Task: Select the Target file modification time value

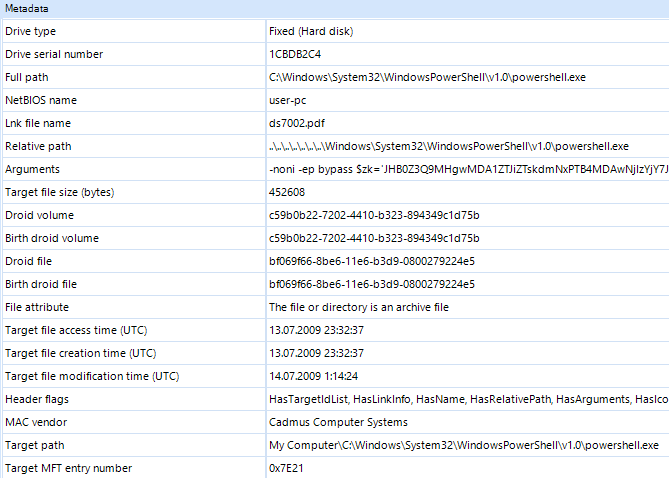Action: [313, 376]
